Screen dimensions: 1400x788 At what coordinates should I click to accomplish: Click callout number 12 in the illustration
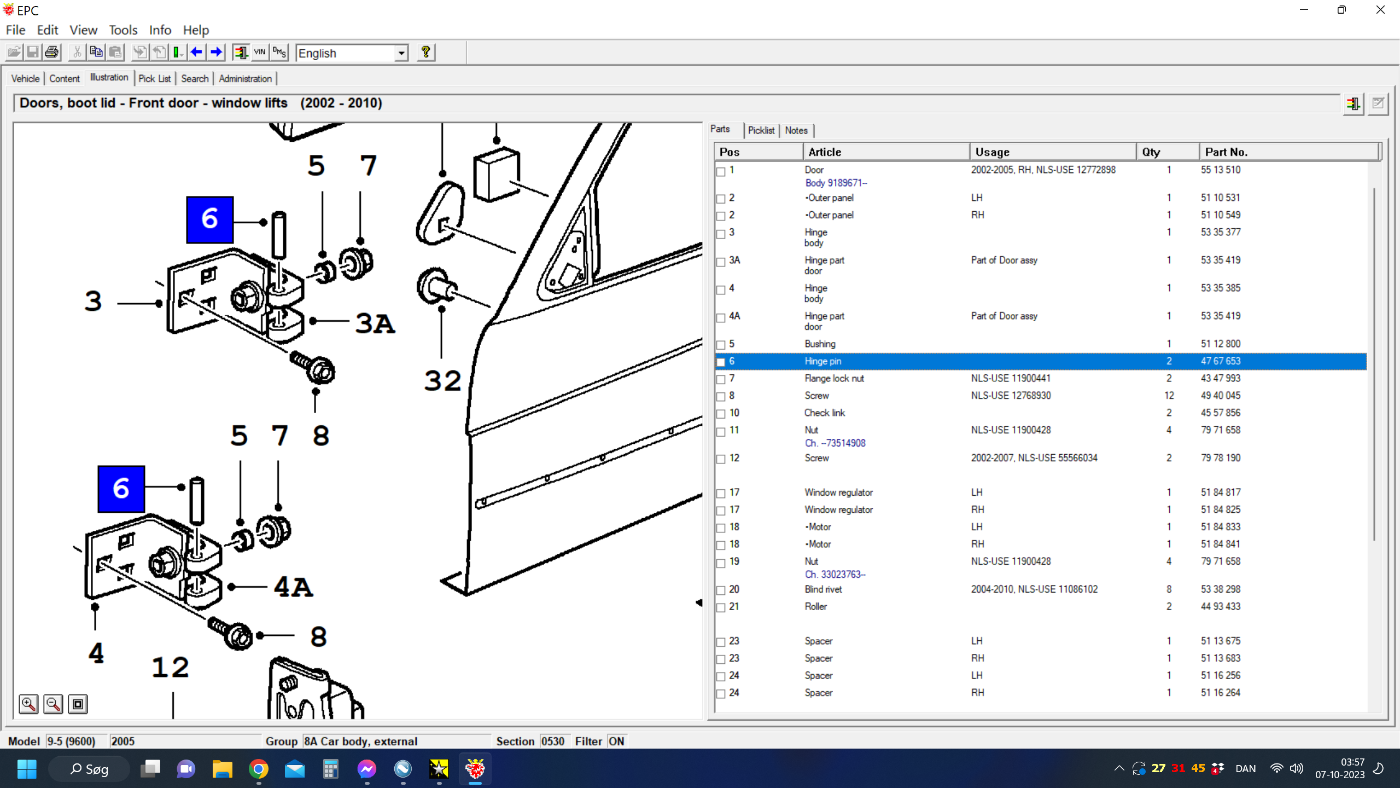coord(171,668)
